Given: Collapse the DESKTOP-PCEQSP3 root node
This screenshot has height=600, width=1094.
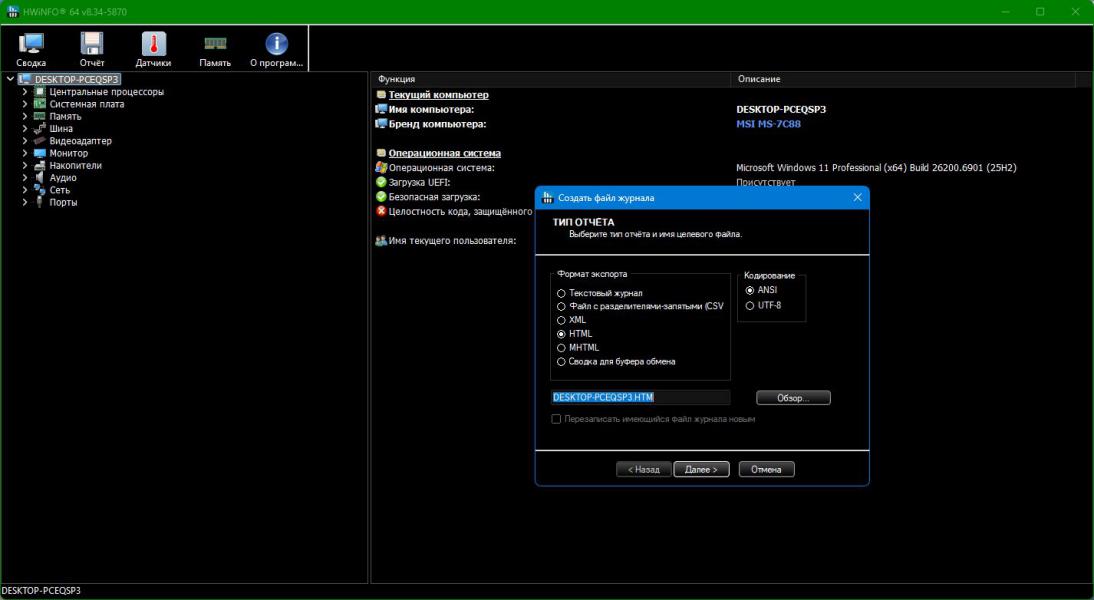Looking at the screenshot, I should point(10,79).
